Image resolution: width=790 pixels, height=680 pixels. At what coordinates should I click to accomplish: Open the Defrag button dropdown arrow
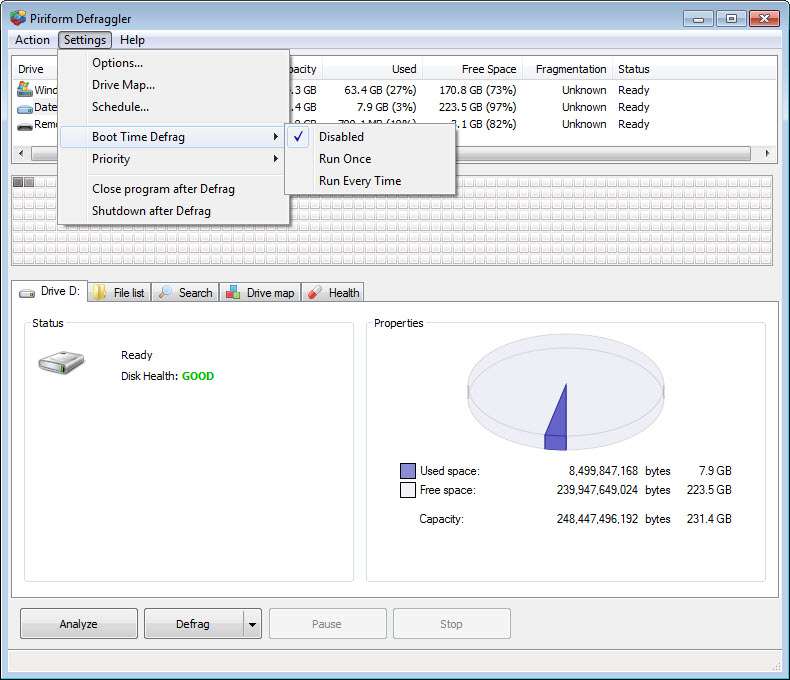pyautogui.click(x=252, y=624)
